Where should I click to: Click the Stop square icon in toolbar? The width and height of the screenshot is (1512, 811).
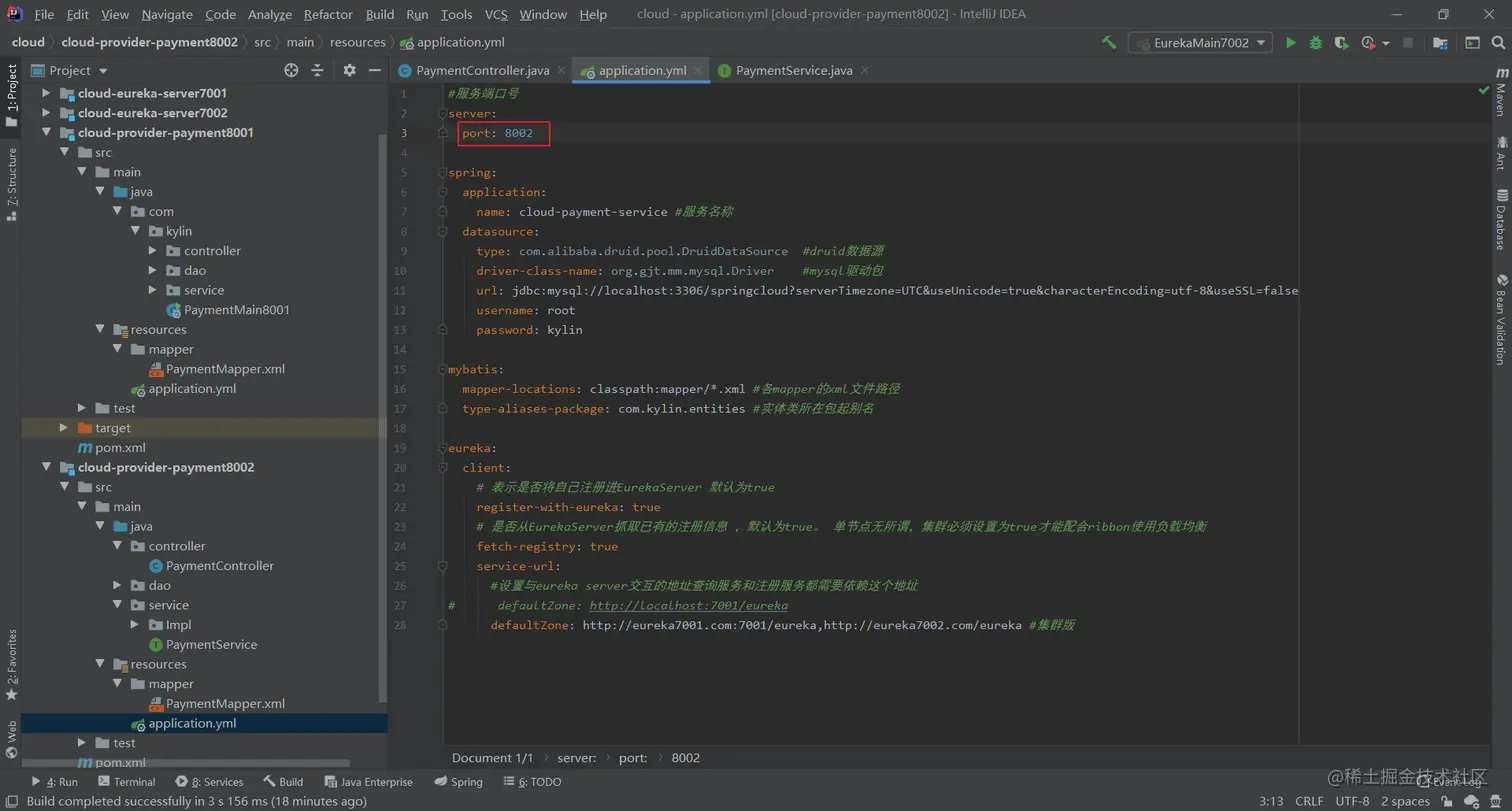point(1408,43)
